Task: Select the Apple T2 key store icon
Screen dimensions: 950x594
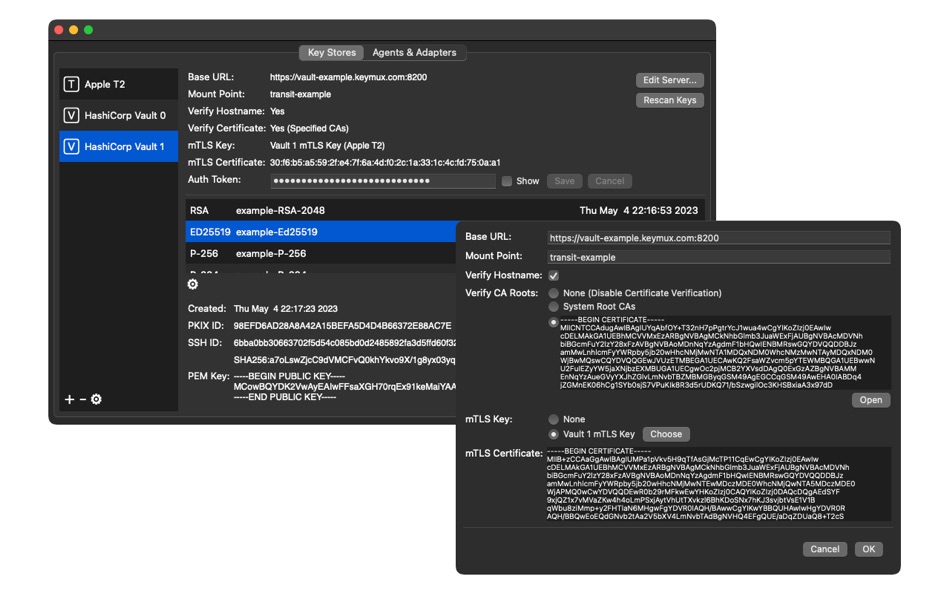Action: [71, 84]
